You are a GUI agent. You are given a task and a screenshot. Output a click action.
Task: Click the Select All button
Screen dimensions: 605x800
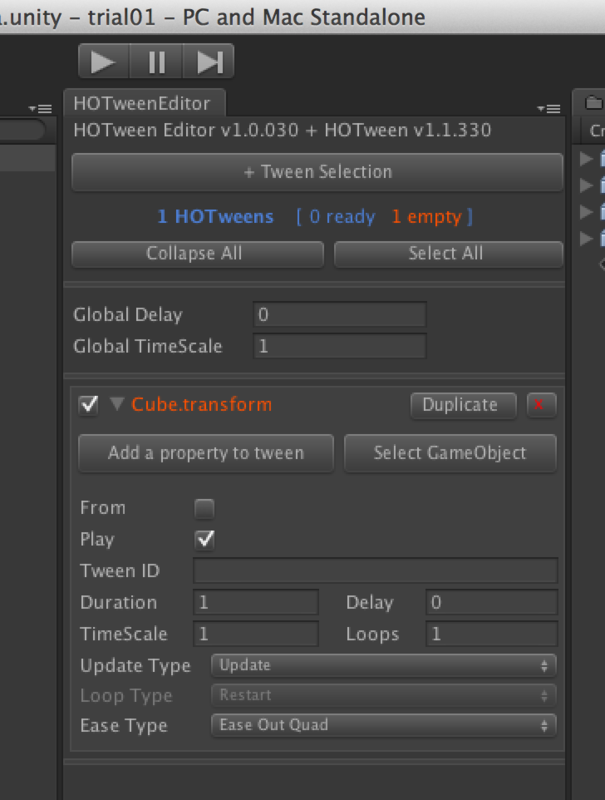tap(448, 254)
